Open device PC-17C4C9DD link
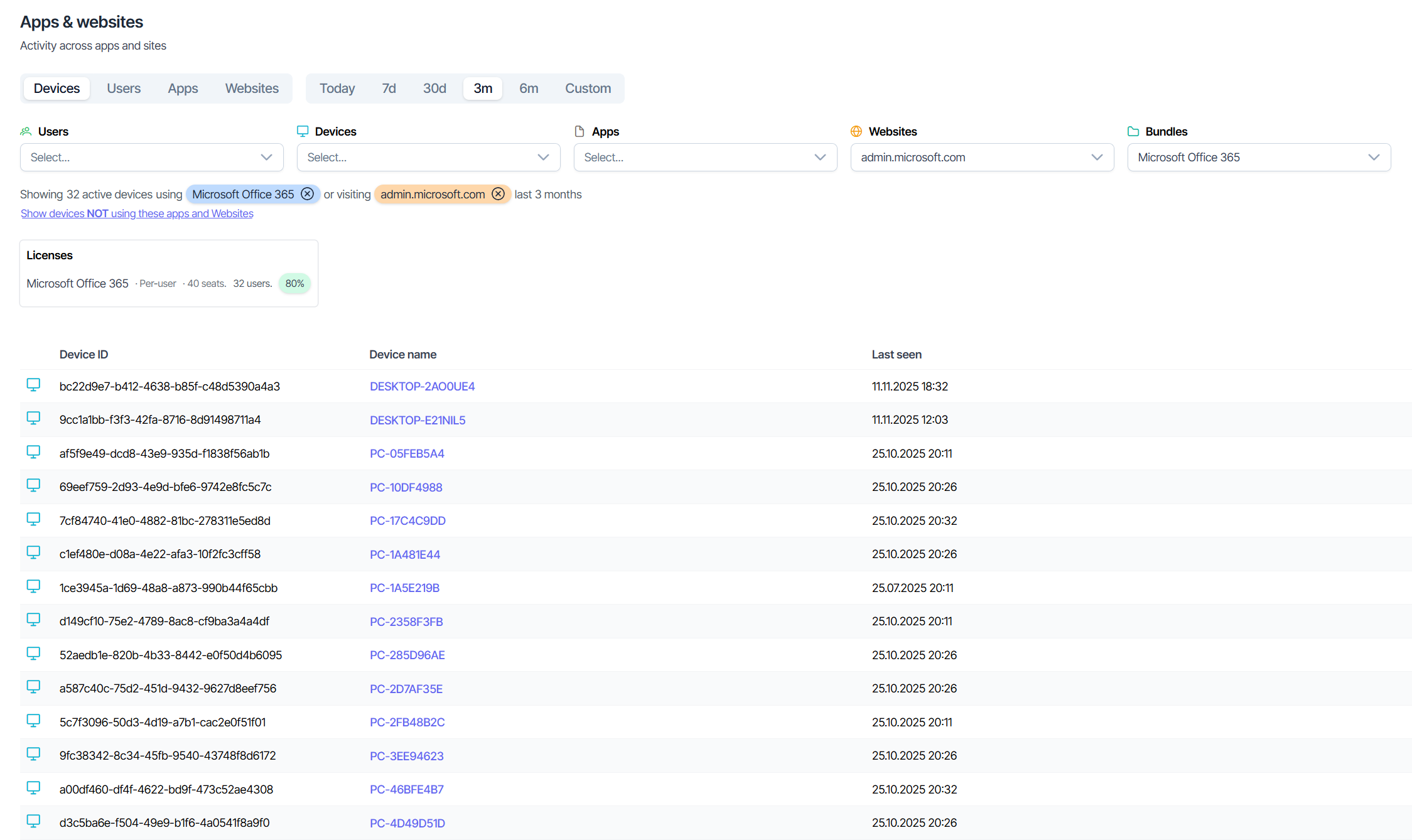 [407, 520]
